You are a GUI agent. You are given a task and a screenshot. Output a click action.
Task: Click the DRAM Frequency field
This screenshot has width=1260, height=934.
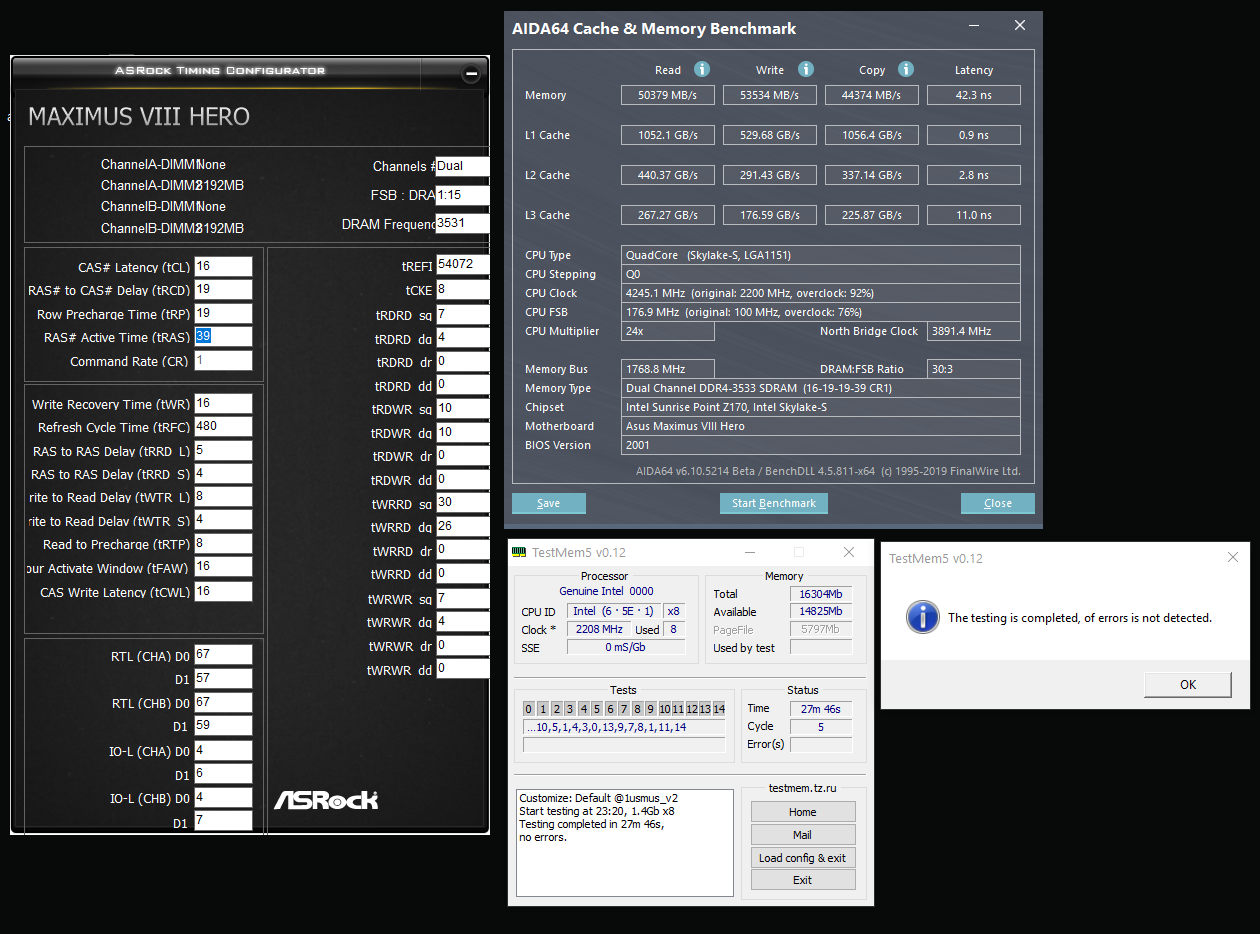[x=463, y=223]
